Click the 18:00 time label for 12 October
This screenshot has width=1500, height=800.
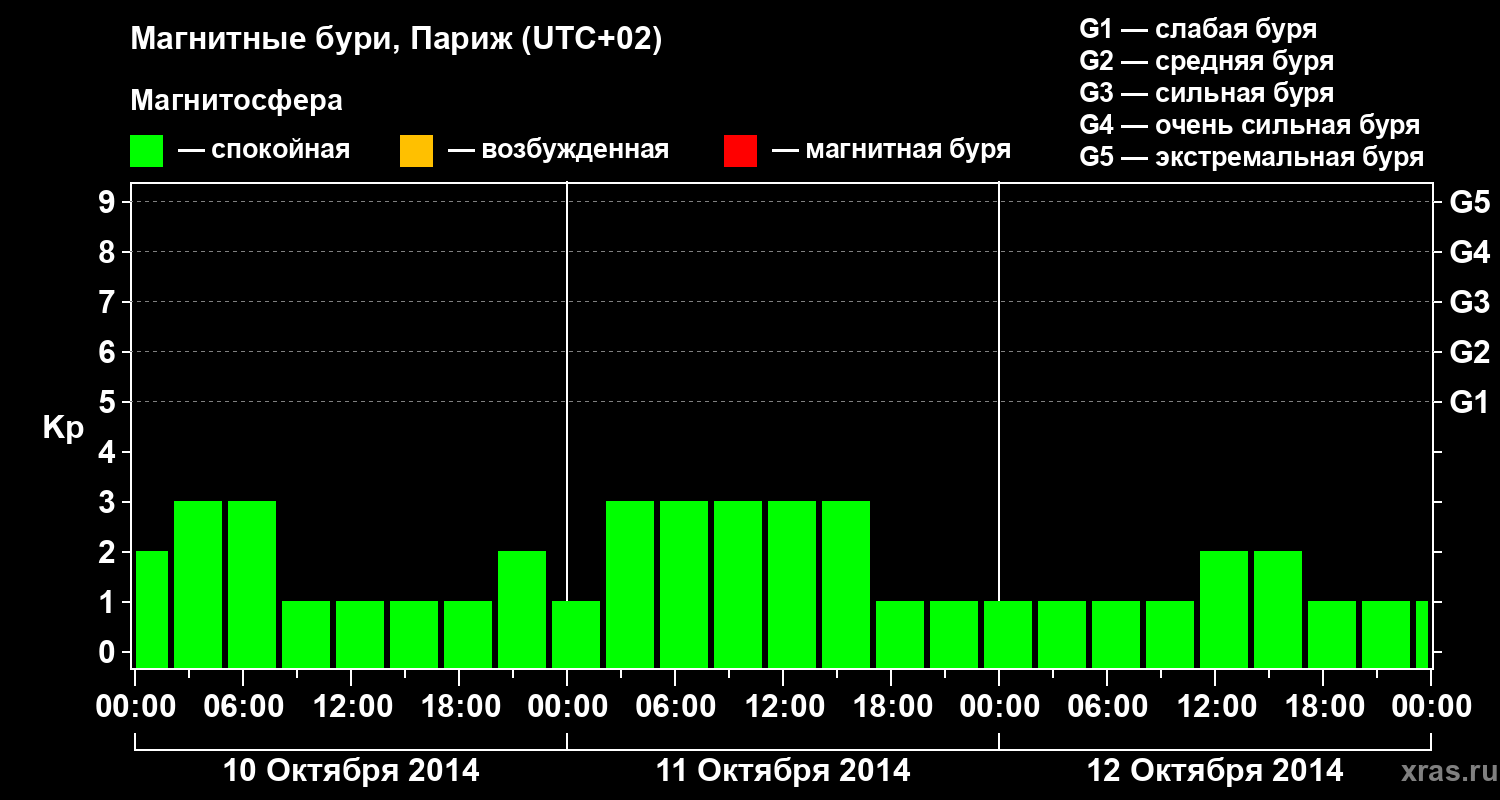click(1323, 706)
